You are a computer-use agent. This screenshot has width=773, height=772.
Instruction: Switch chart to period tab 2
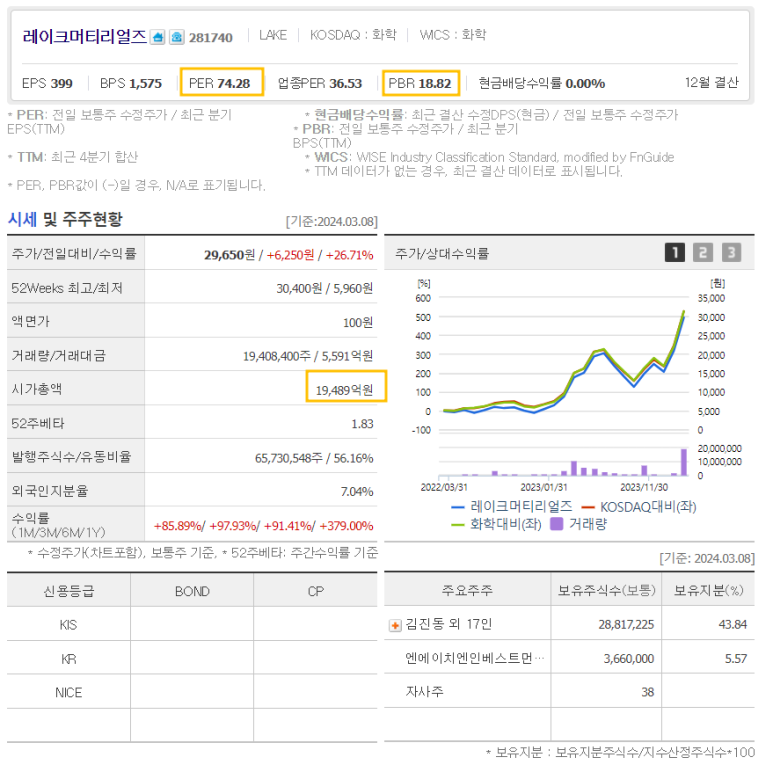click(x=703, y=252)
